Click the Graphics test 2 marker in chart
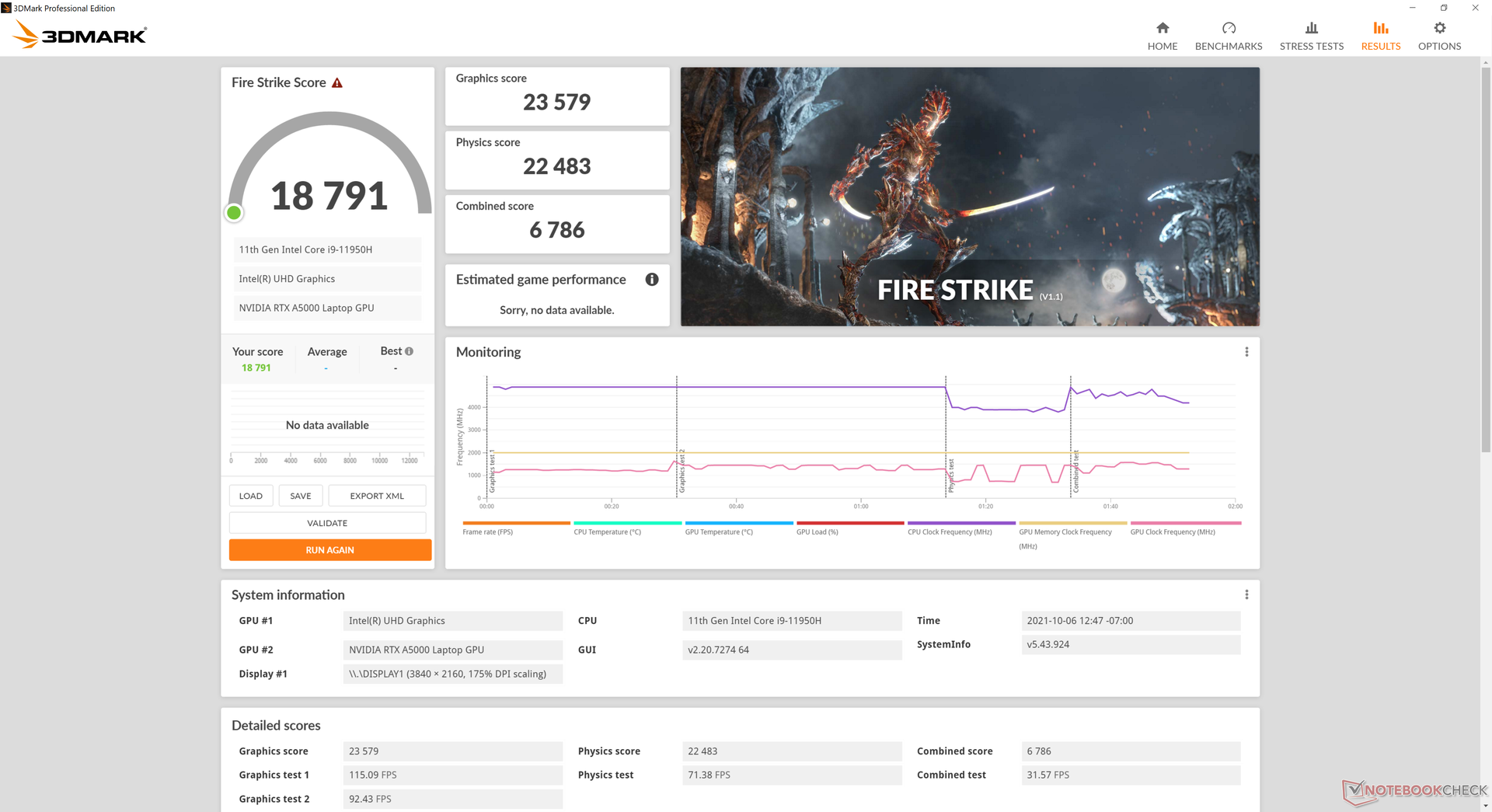 pyautogui.click(x=682, y=471)
